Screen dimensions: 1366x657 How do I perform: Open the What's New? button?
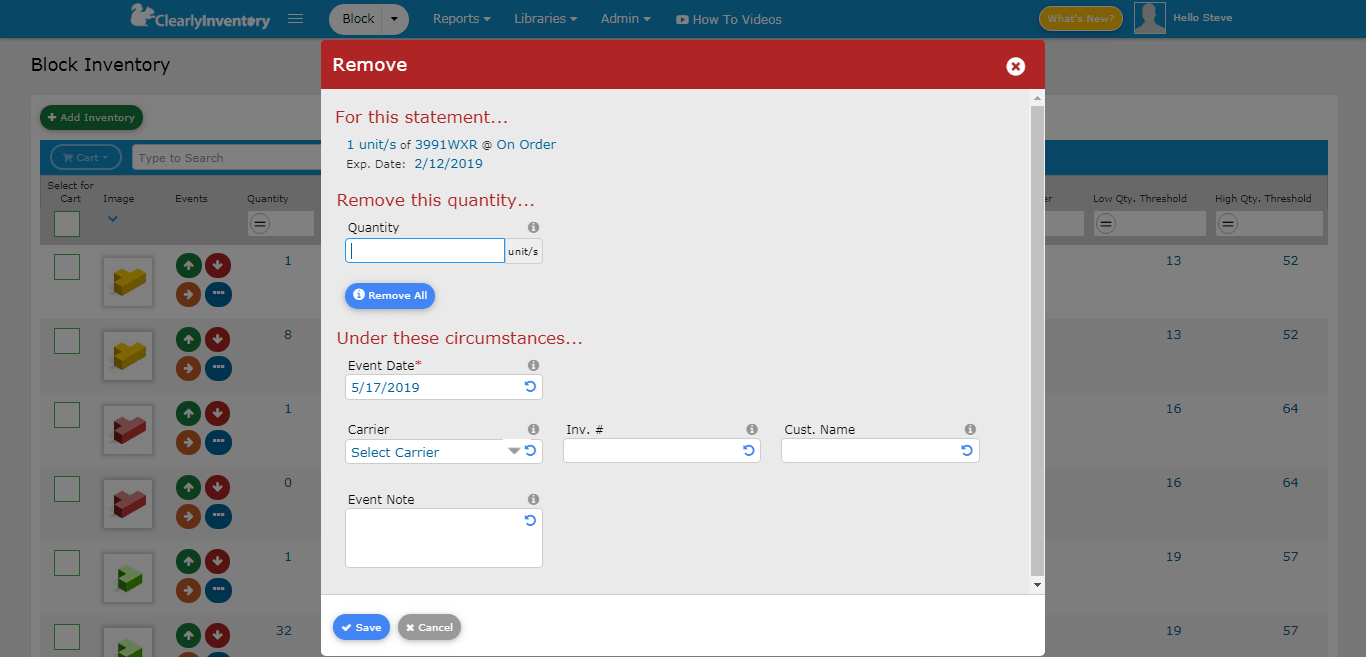pos(1081,19)
